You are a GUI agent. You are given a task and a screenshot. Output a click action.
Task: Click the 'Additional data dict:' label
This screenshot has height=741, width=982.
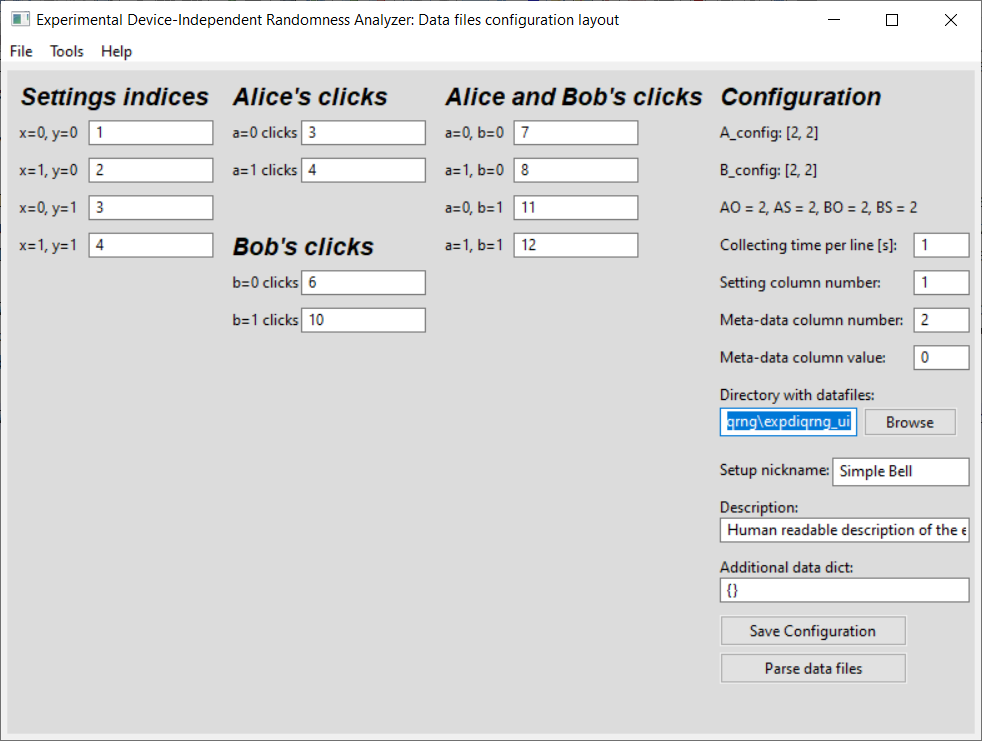pos(786,567)
